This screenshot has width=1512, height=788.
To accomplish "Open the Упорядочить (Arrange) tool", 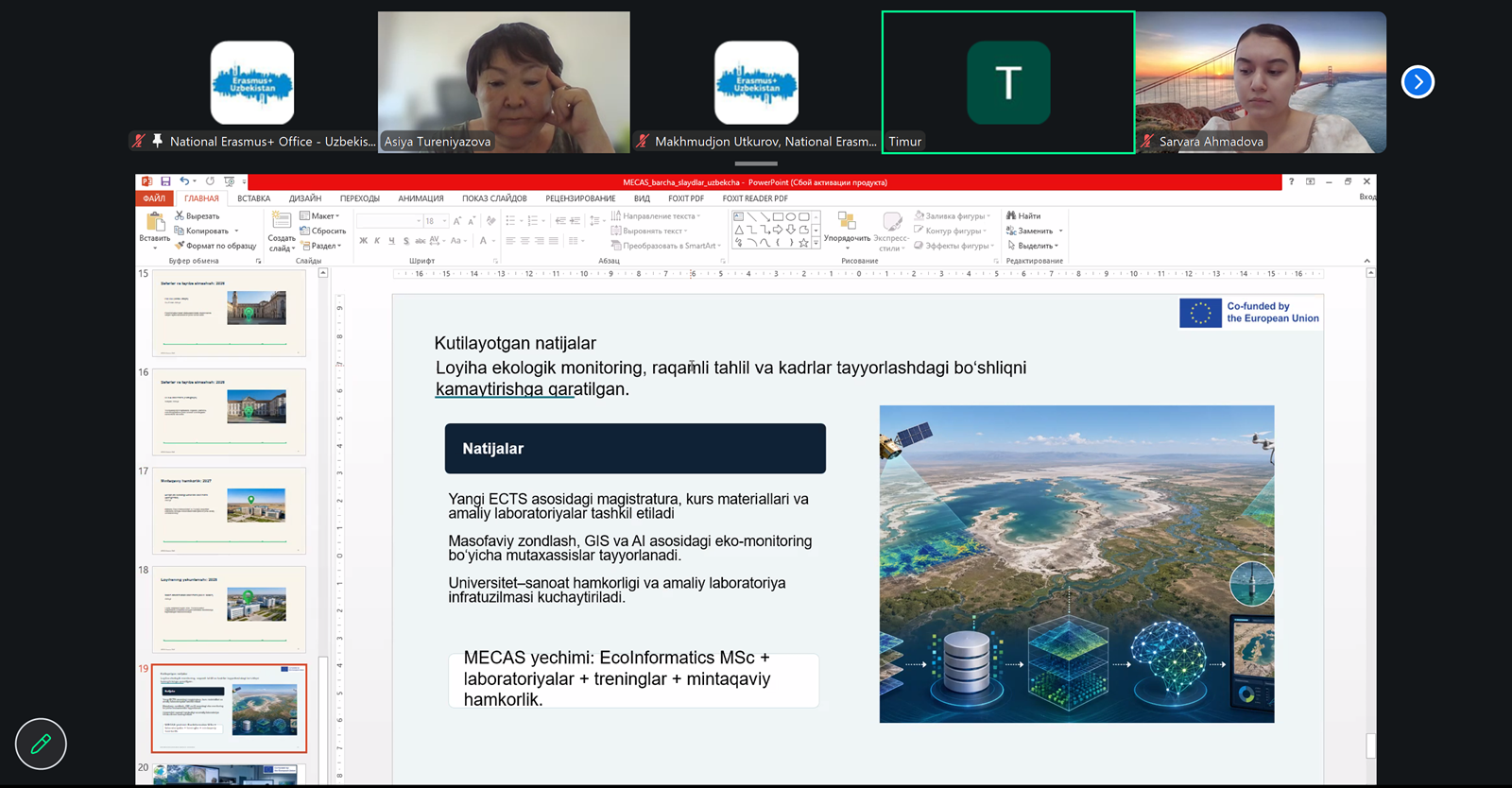I will (x=847, y=228).
